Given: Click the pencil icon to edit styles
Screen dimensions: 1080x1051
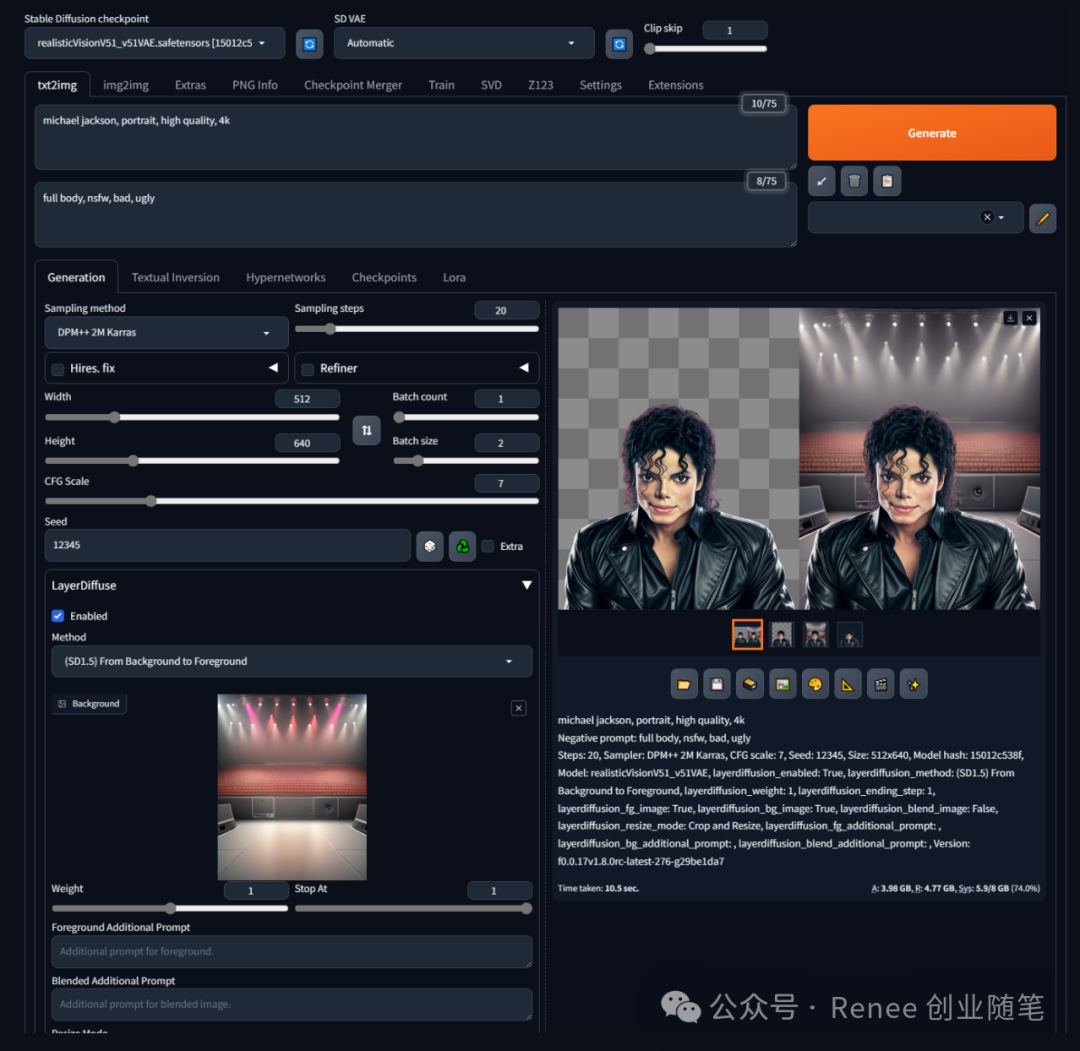Looking at the screenshot, I should (x=1042, y=218).
